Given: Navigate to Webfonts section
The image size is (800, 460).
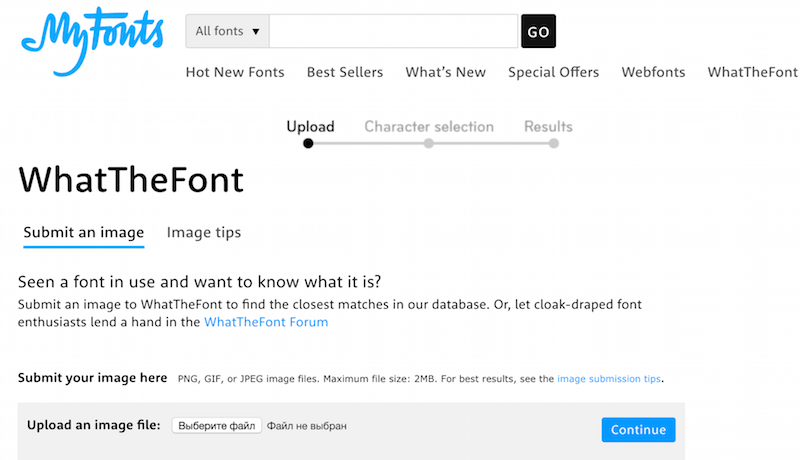Looking at the screenshot, I should coord(654,72).
